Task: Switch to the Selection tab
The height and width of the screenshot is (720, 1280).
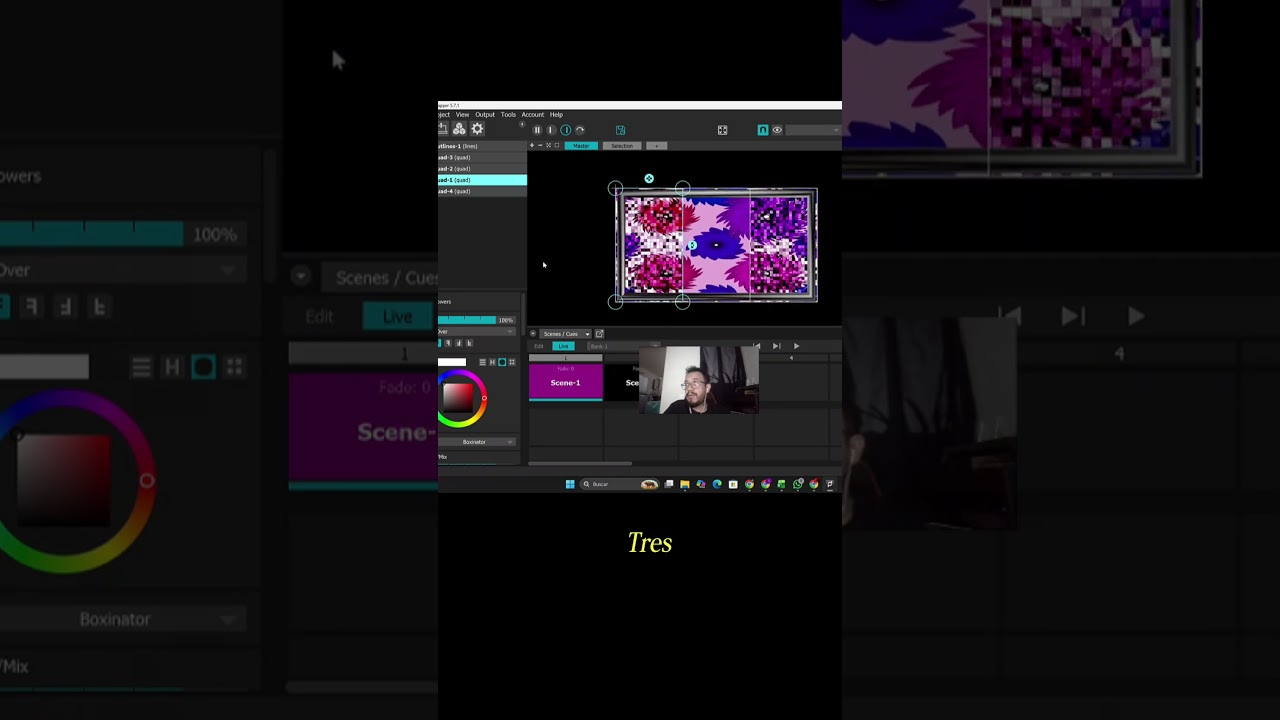Action: pyautogui.click(x=622, y=146)
